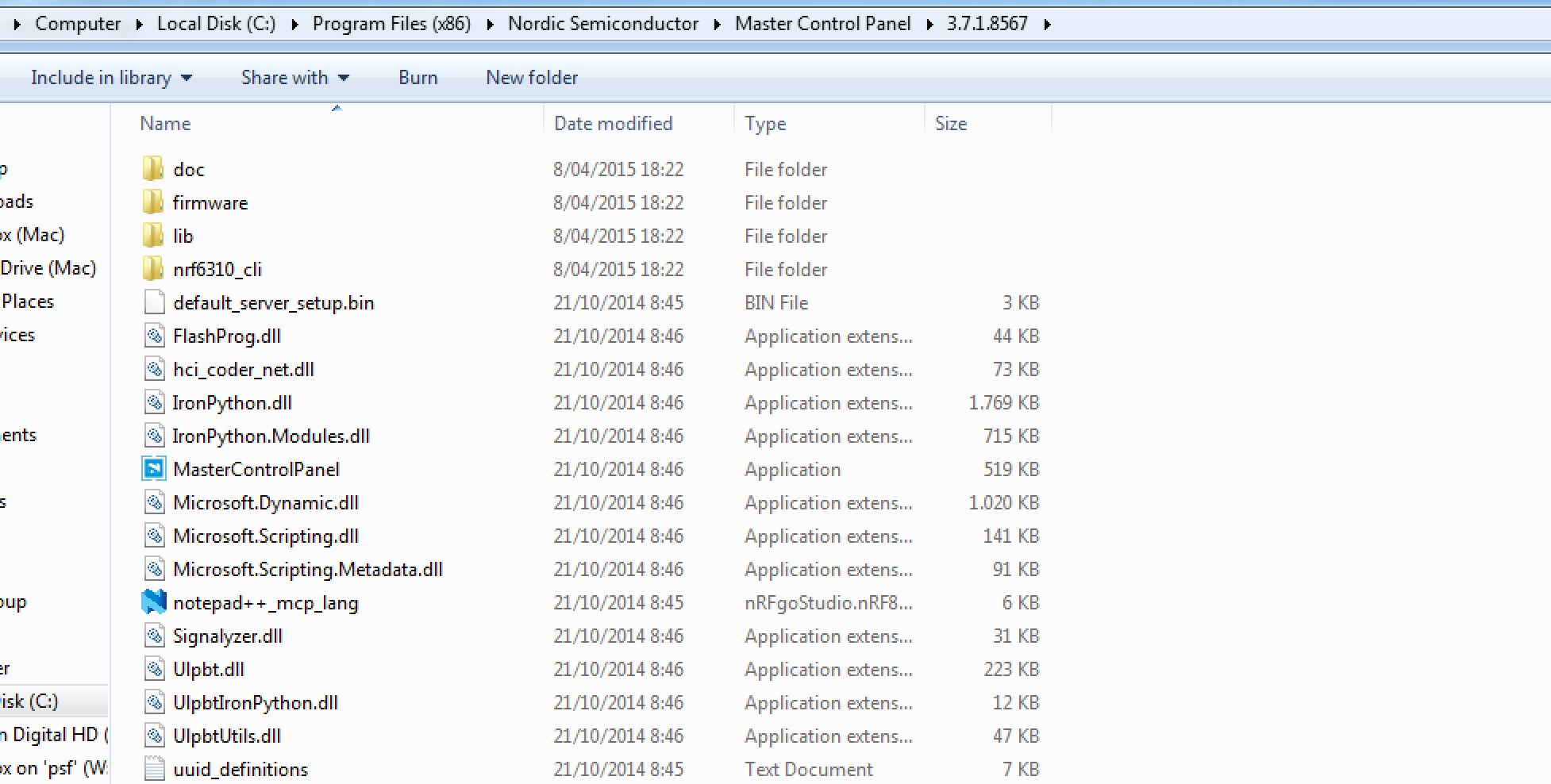Select the file name uuid_definitions
Viewport: 1551px width, 784px height.
[x=241, y=769]
